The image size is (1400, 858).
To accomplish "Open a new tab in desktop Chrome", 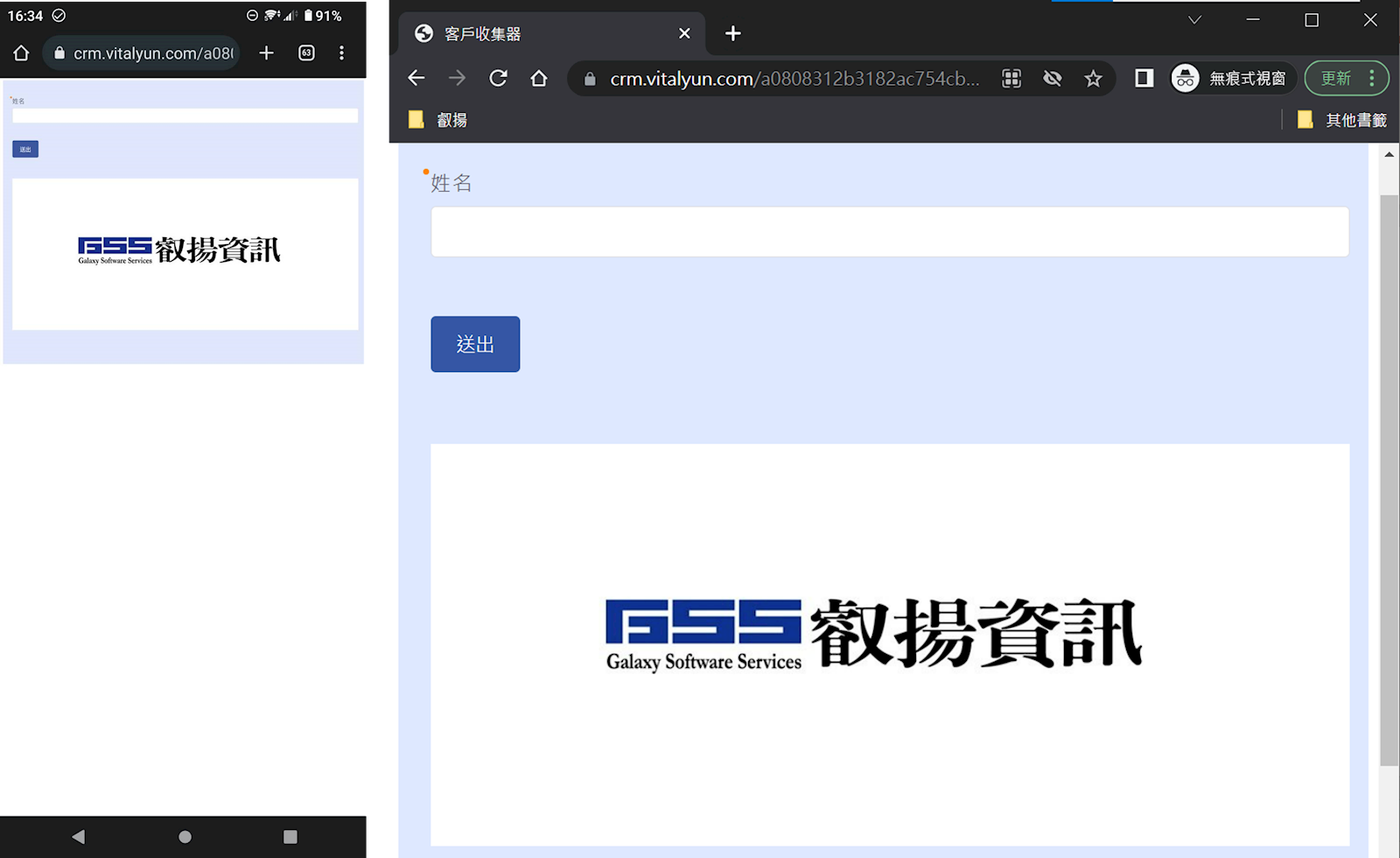I will pyautogui.click(x=733, y=33).
